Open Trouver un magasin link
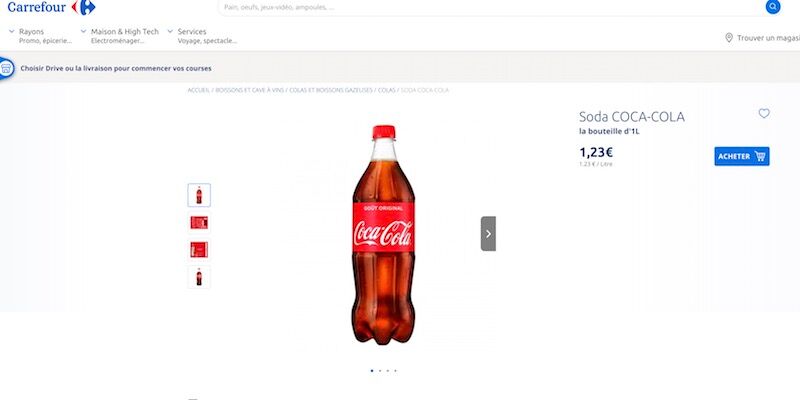800x400 pixels. click(x=768, y=38)
